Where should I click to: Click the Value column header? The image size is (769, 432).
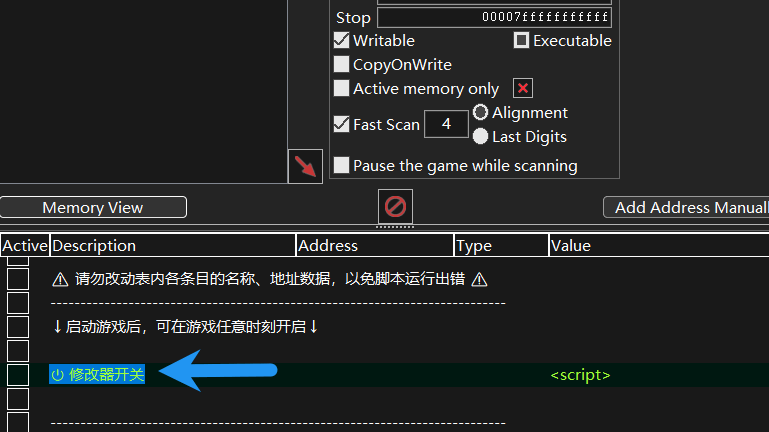point(659,245)
